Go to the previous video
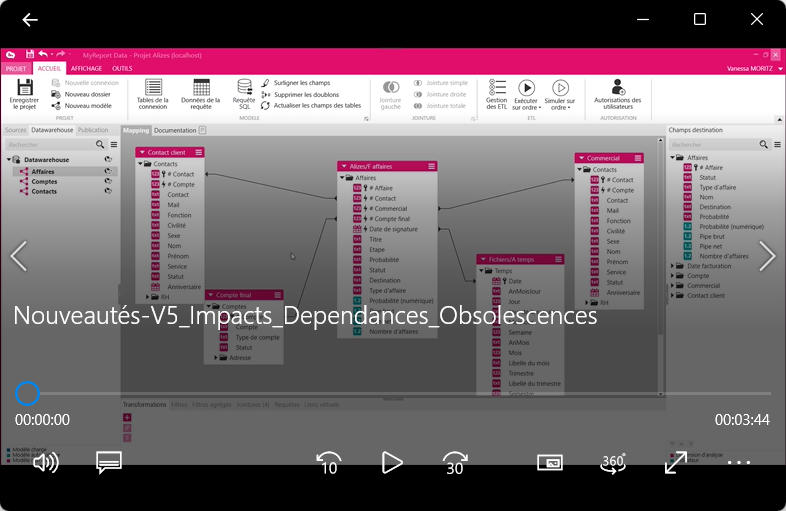 point(18,256)
